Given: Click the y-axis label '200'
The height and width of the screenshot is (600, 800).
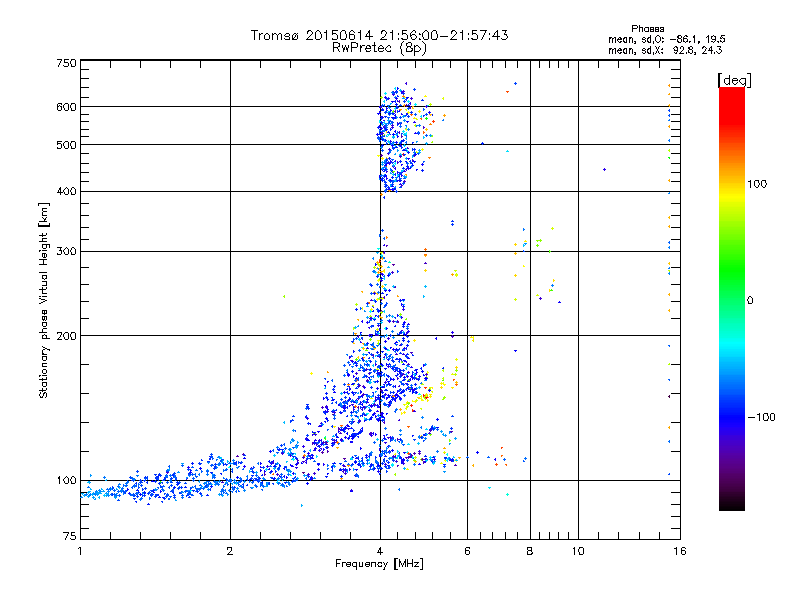Looking at the screenshot, I should pyautogui.click(x=66, y=336).
